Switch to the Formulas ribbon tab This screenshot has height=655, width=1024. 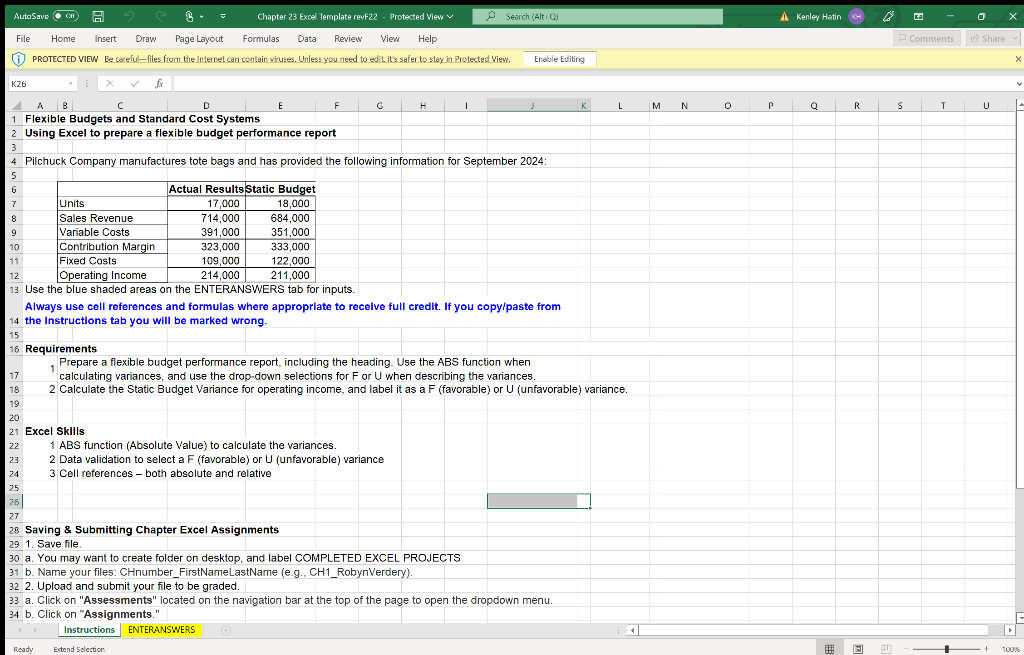[261, 38]
